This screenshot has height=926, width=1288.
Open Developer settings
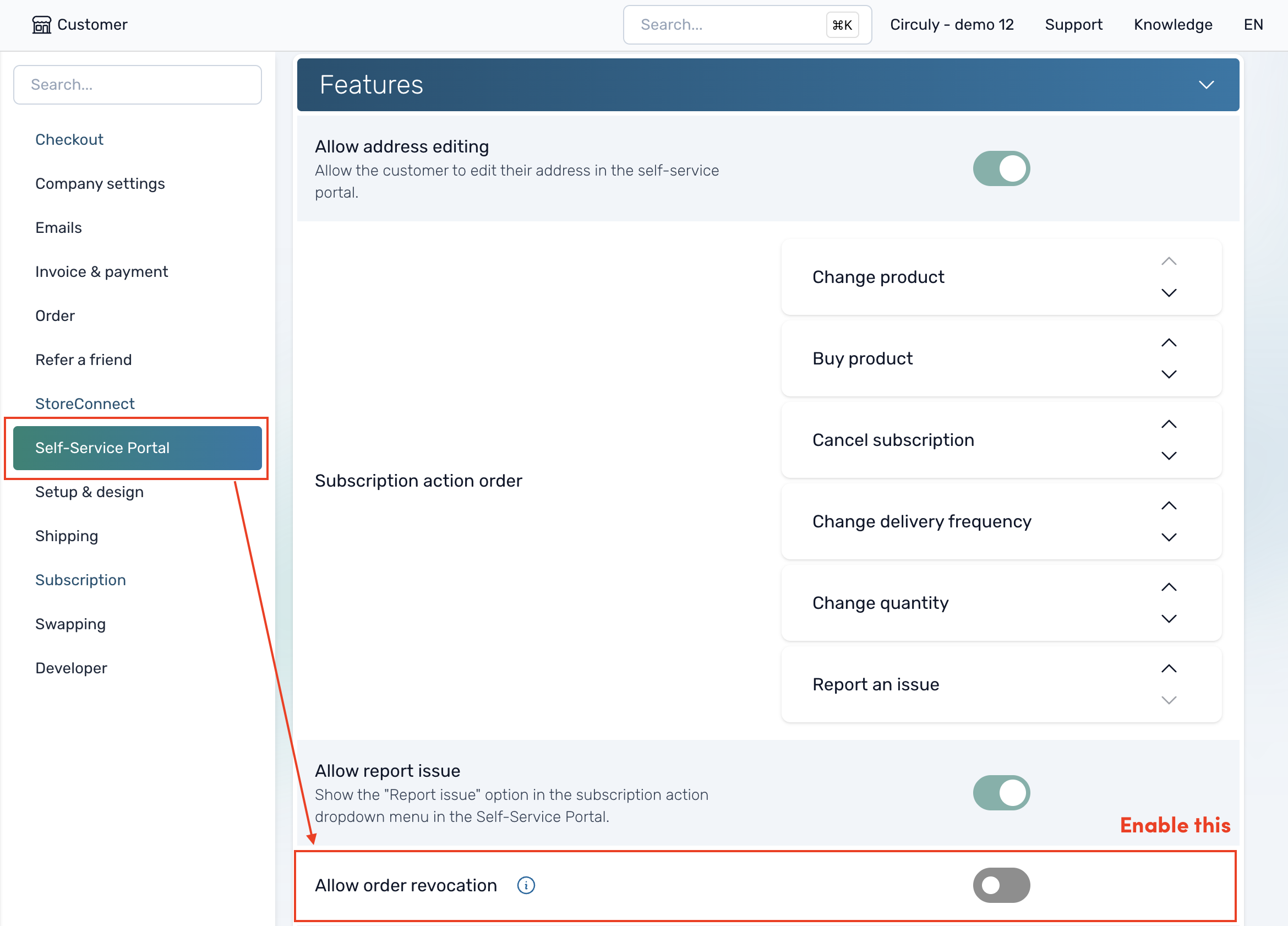point(71,668)
